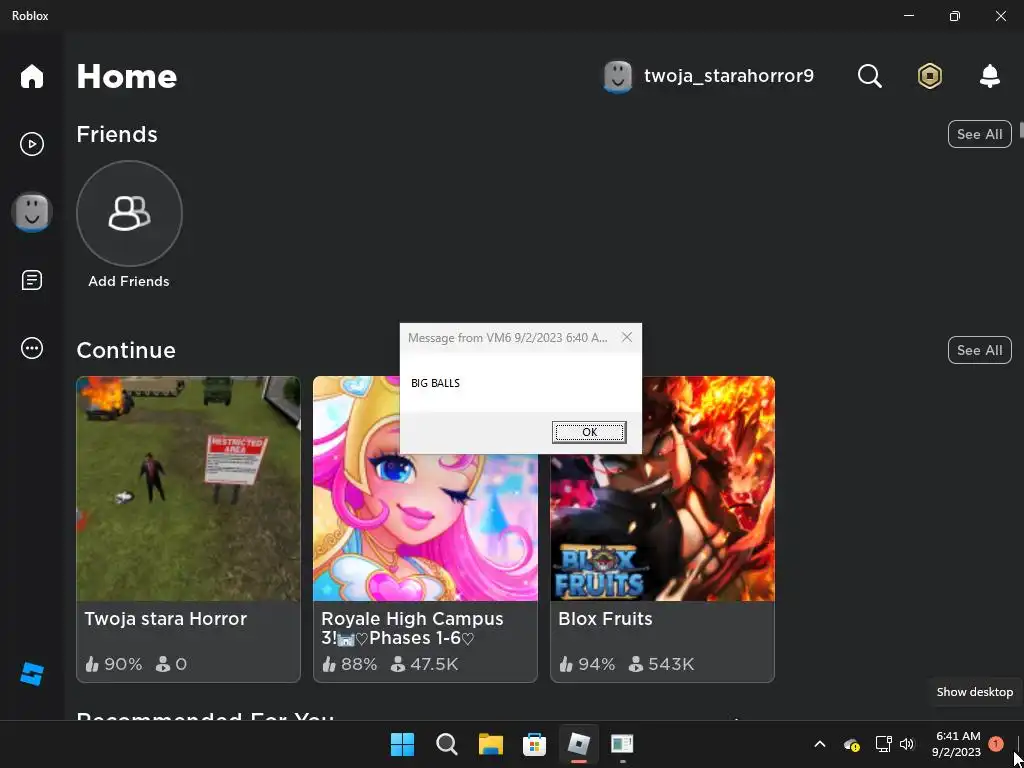Click the Friends section heading
Screen dimensions: 1024x768
[117, 134]
